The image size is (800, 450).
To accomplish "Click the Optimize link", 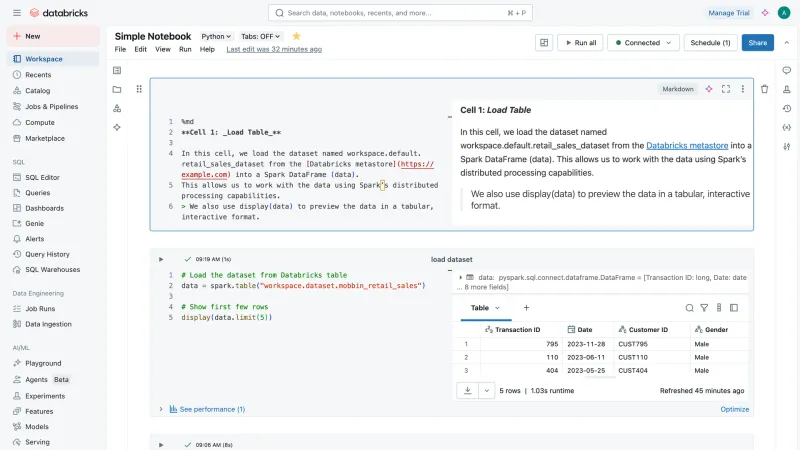I will coord(735,409).
